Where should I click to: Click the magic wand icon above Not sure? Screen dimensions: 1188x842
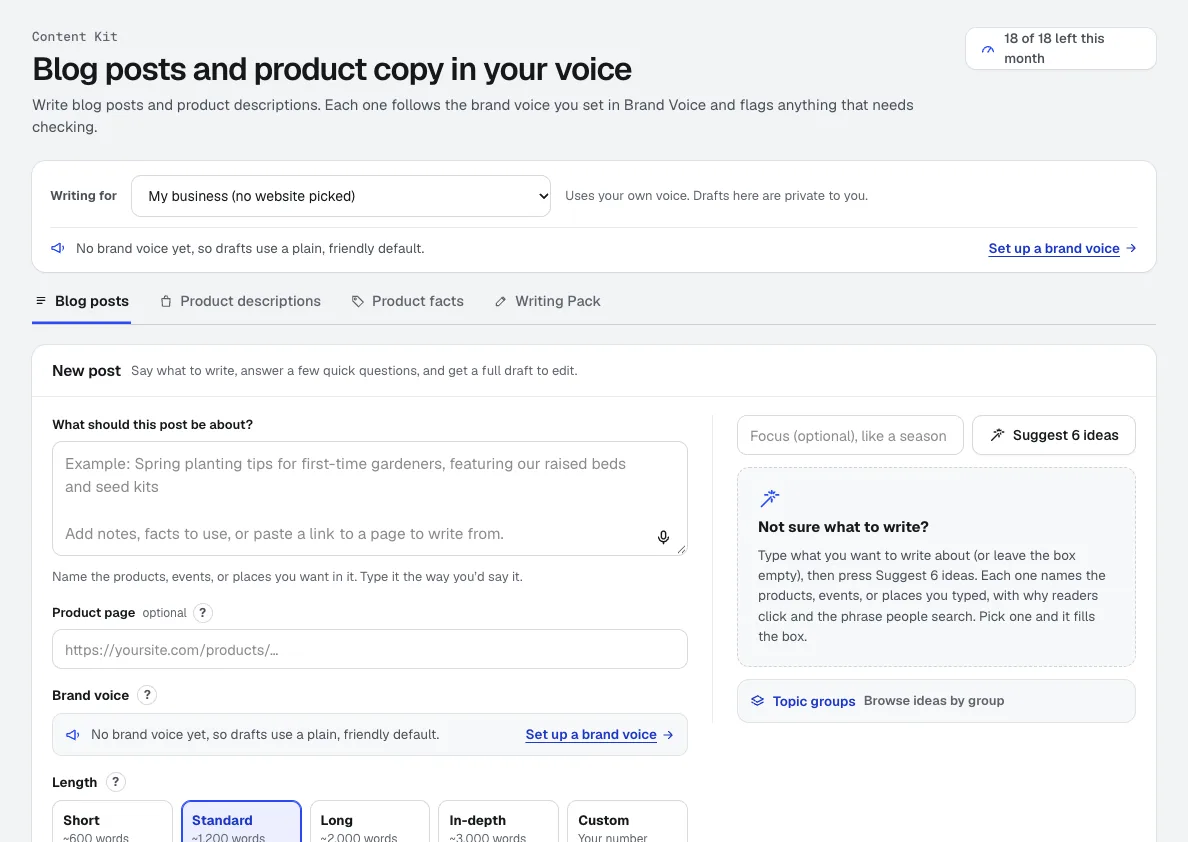coord(770,498)
